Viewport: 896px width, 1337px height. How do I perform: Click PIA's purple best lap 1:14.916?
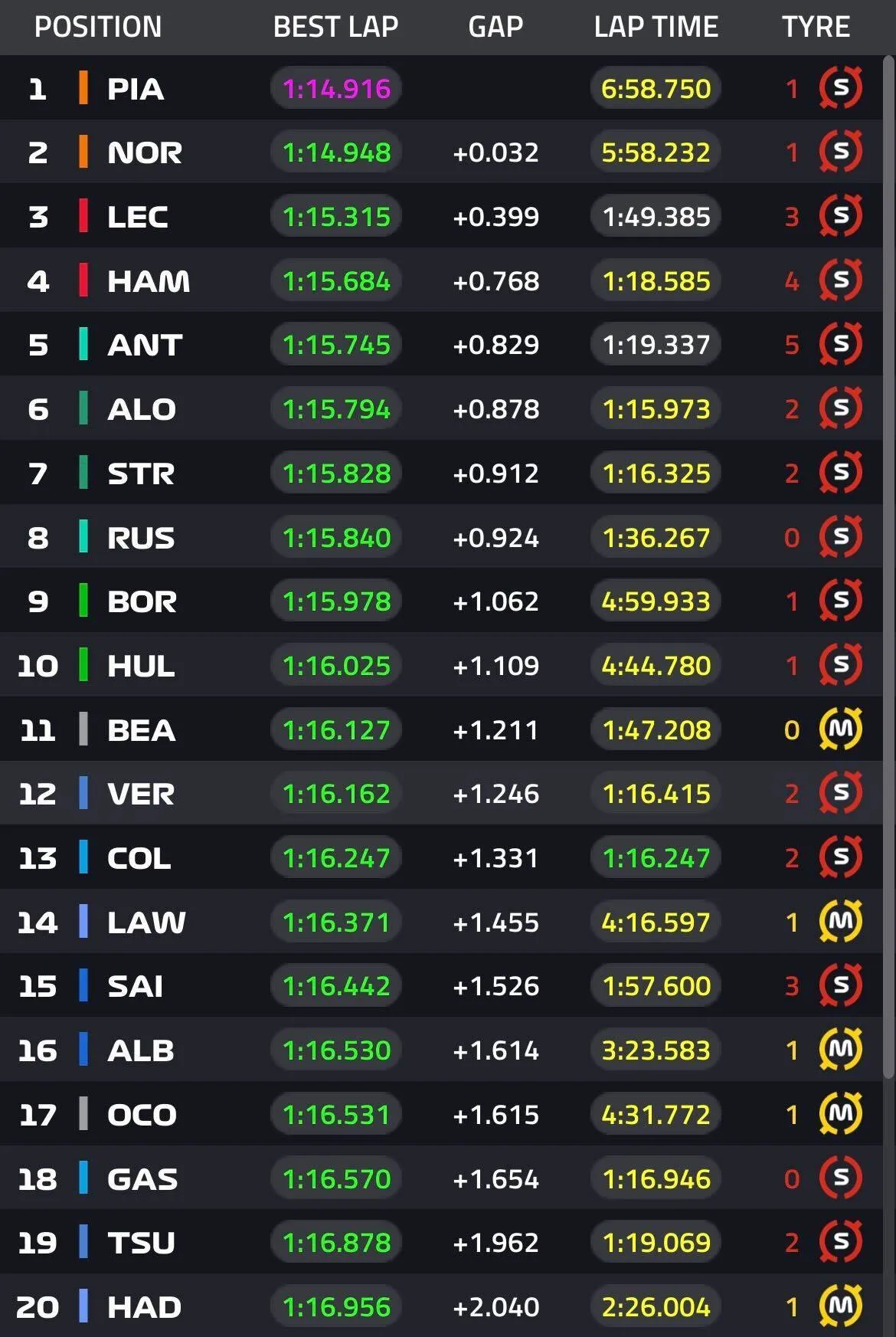[x=336, y=89]
